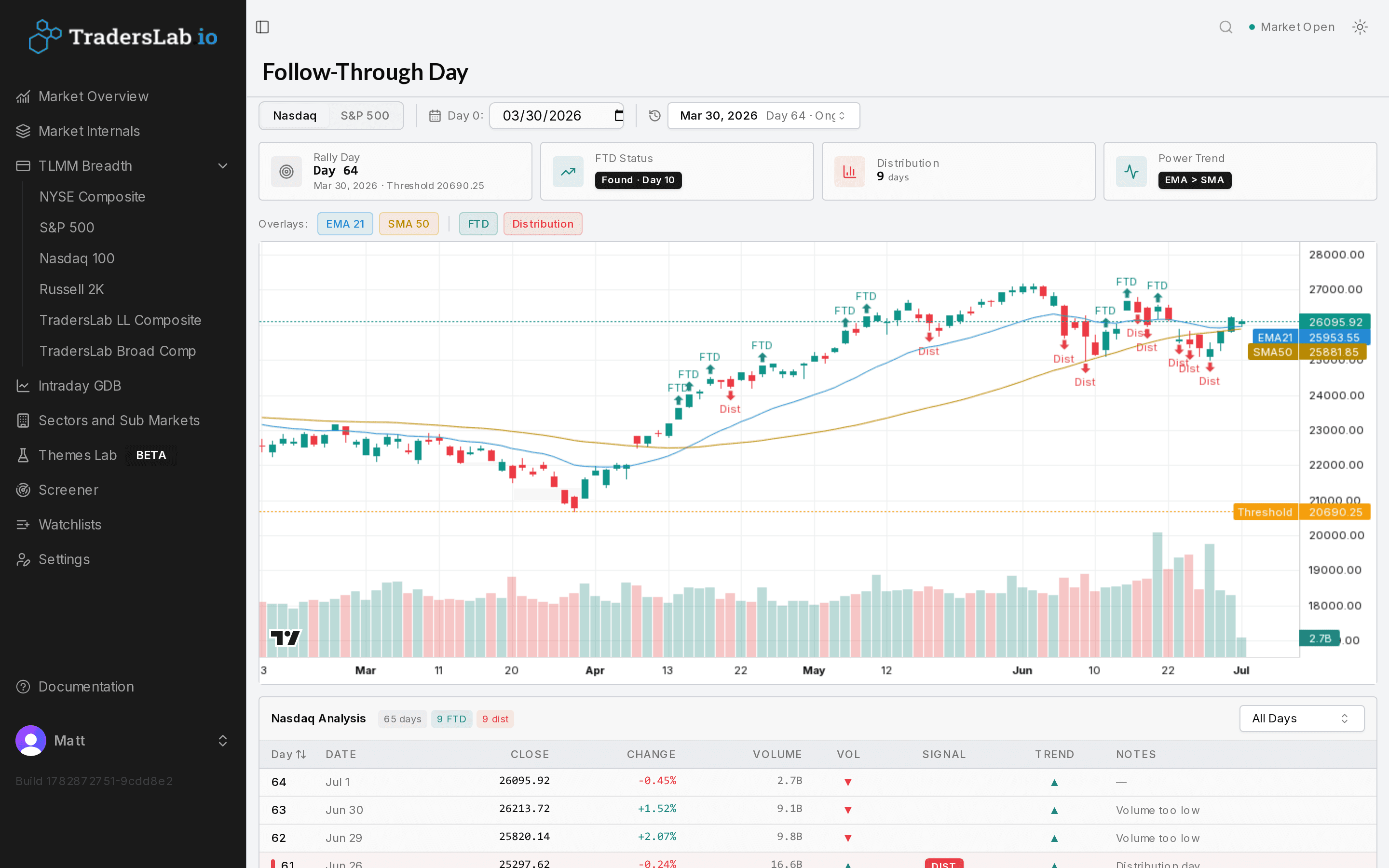Click the Settings user-cog icon
This screenshot has width=1389, height=868.
[x=23, y=559]
